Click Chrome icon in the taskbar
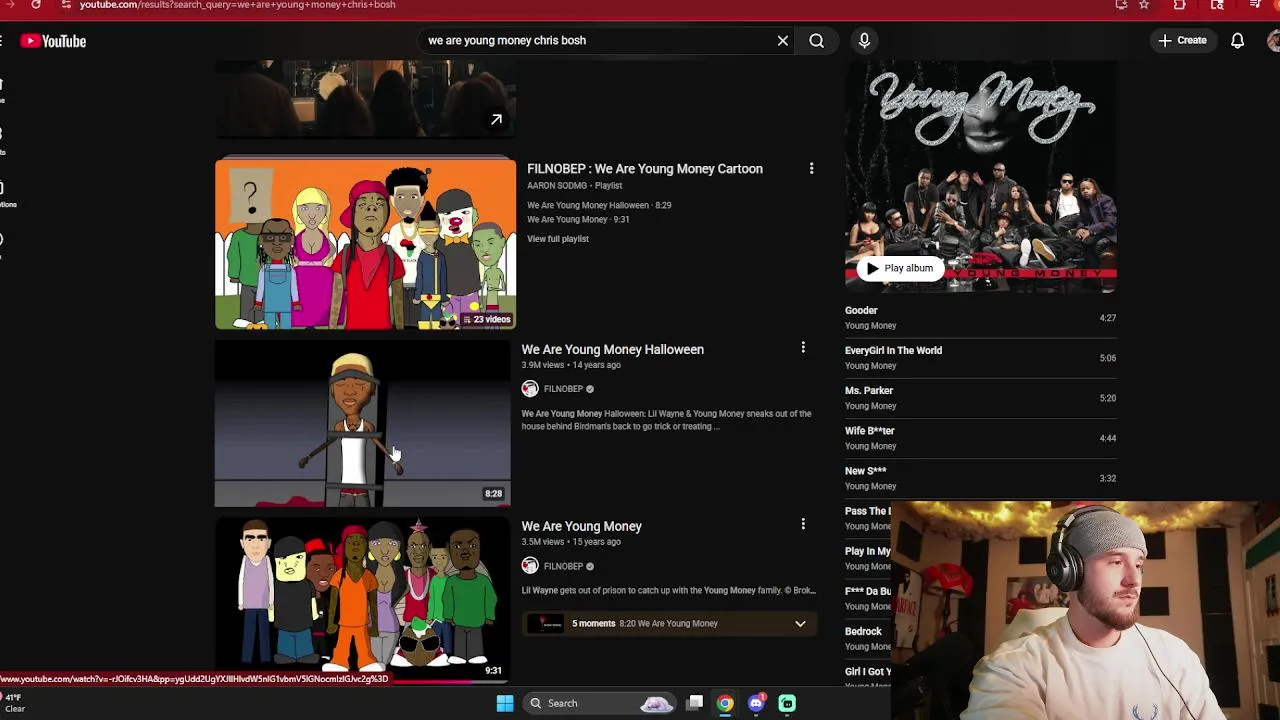The height and width of the screenshot is (720, 1280). (725, 703)
